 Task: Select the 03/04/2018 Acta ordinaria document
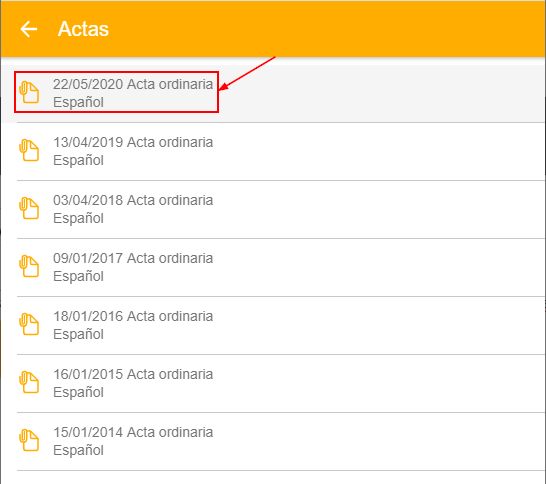pyautogui.click(x=273, y=210)
